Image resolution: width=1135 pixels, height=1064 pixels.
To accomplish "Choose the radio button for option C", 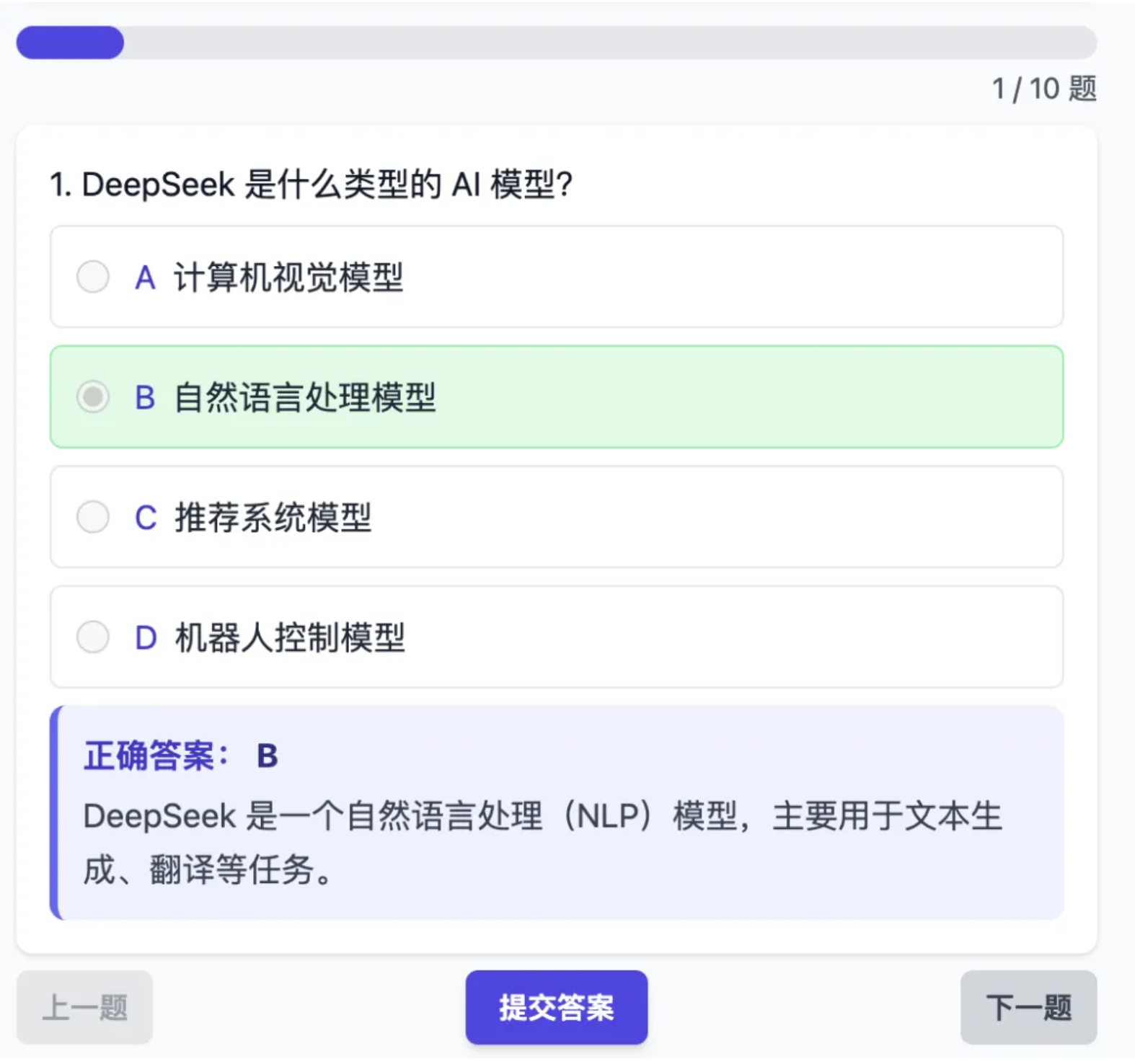I will click(93, 517).
